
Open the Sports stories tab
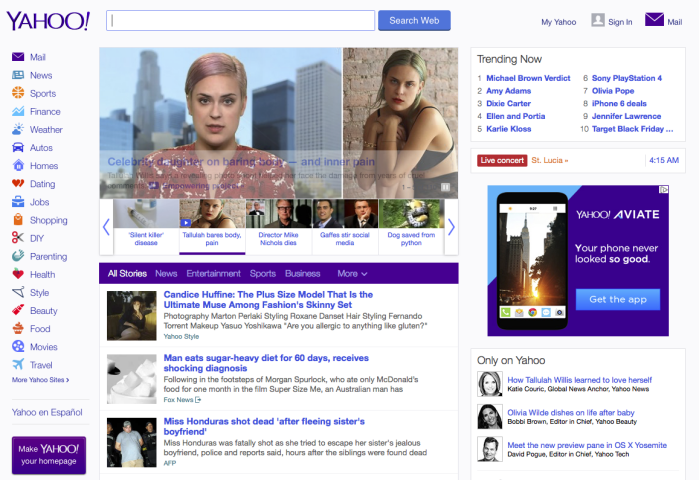pyautogui.click(x=263, y=274)
